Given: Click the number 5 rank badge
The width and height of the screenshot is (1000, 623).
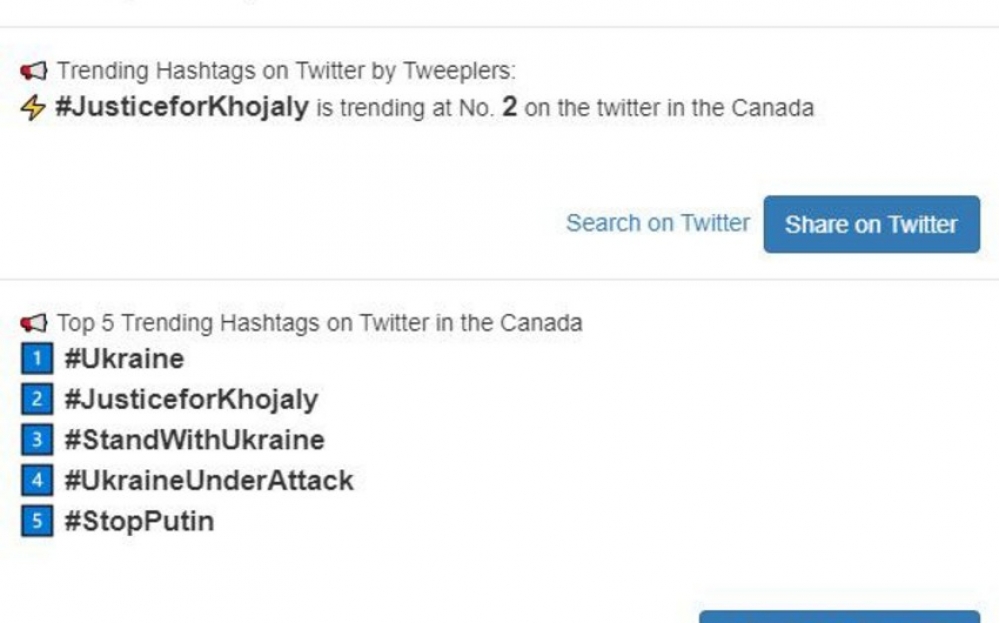Looking at the screenshot, I should tap(36, 522).
